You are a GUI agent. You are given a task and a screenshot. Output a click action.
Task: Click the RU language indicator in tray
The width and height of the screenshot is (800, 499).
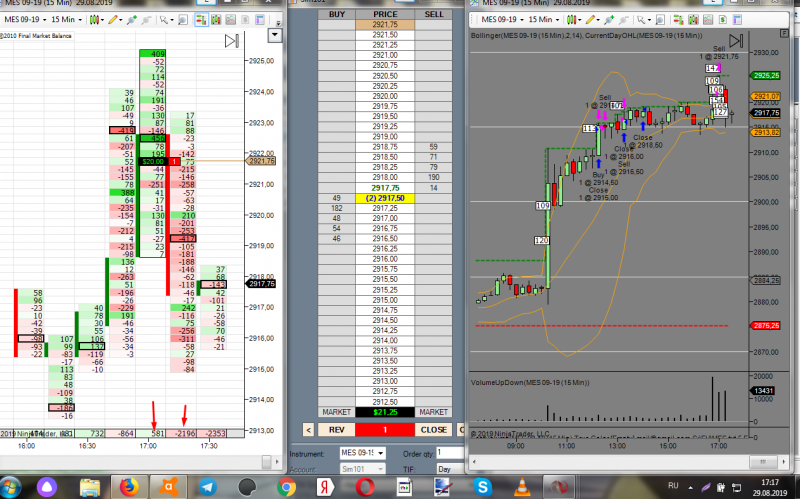pyautogui.click(x=673, y=486)
